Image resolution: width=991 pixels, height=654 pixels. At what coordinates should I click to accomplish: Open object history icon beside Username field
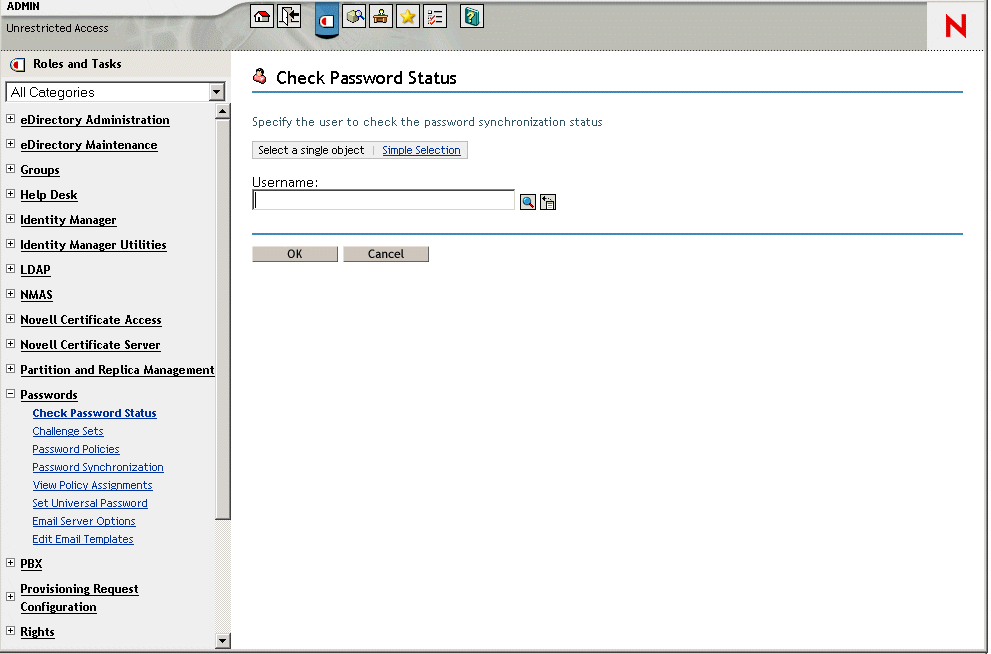point(548,202)
